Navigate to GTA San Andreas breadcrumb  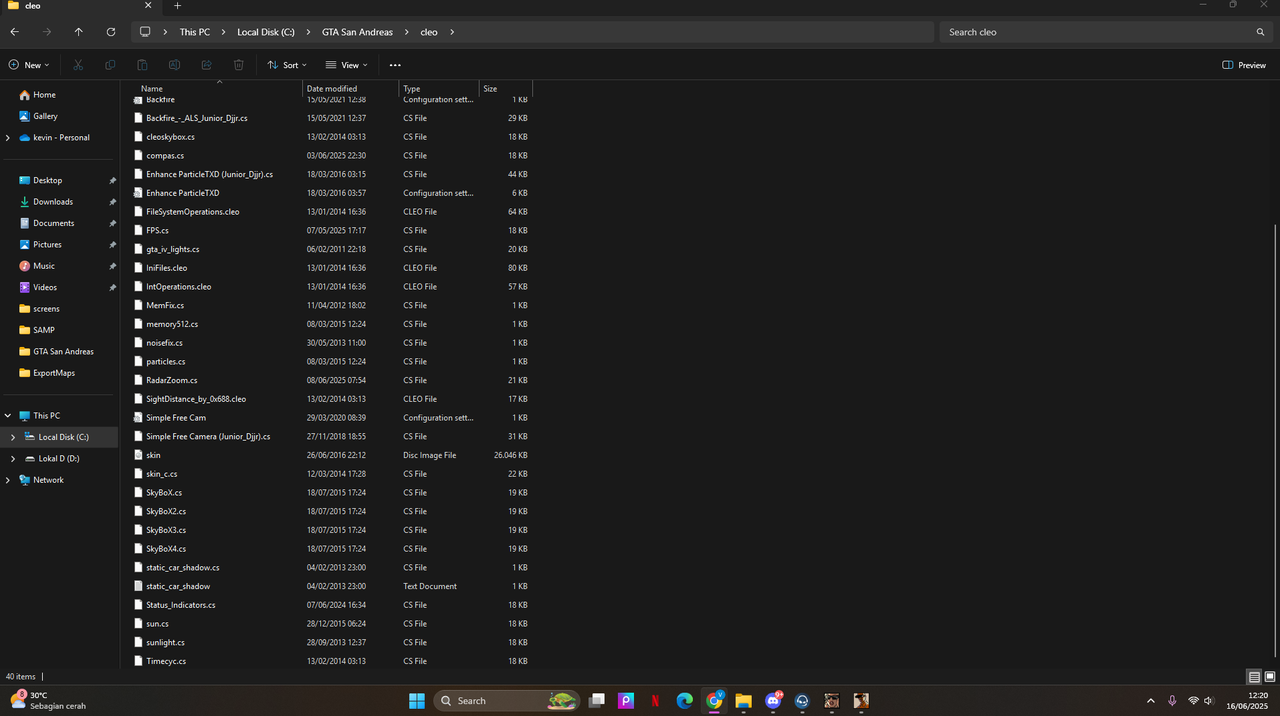tap(357, 32)
